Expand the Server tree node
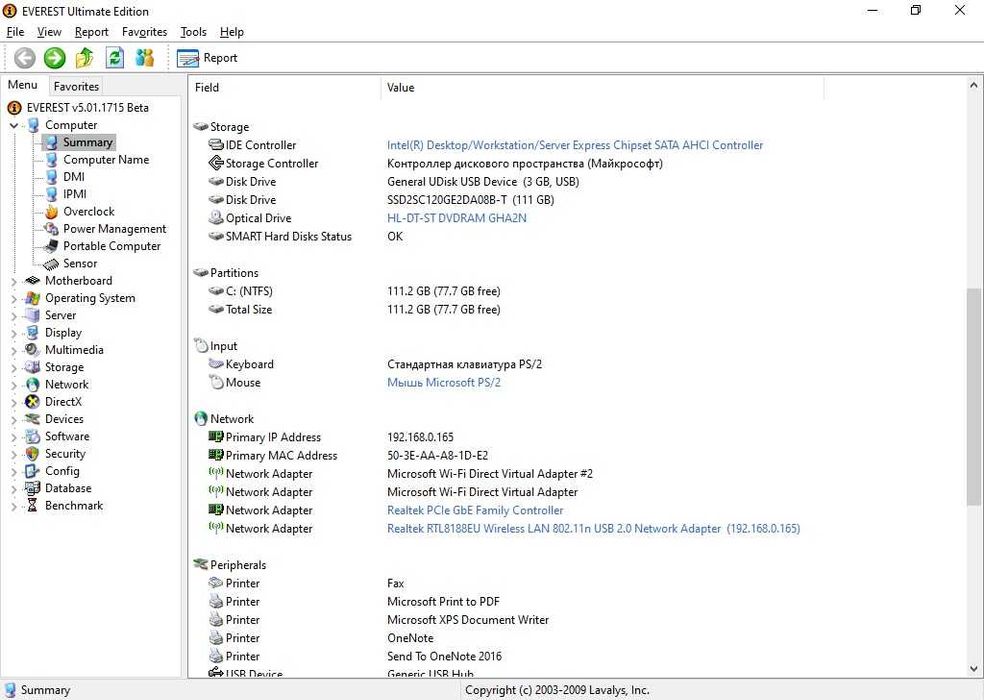Screen dimensions: 984x700 [14, 316]
